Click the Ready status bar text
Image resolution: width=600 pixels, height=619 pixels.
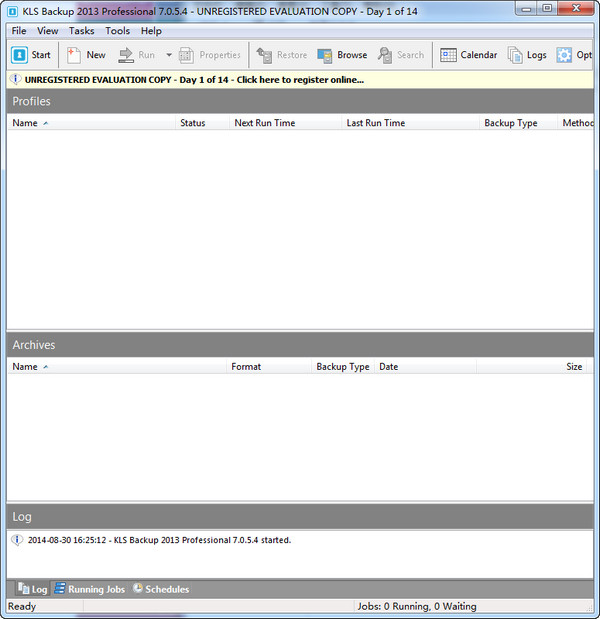(x=22, y=606)
